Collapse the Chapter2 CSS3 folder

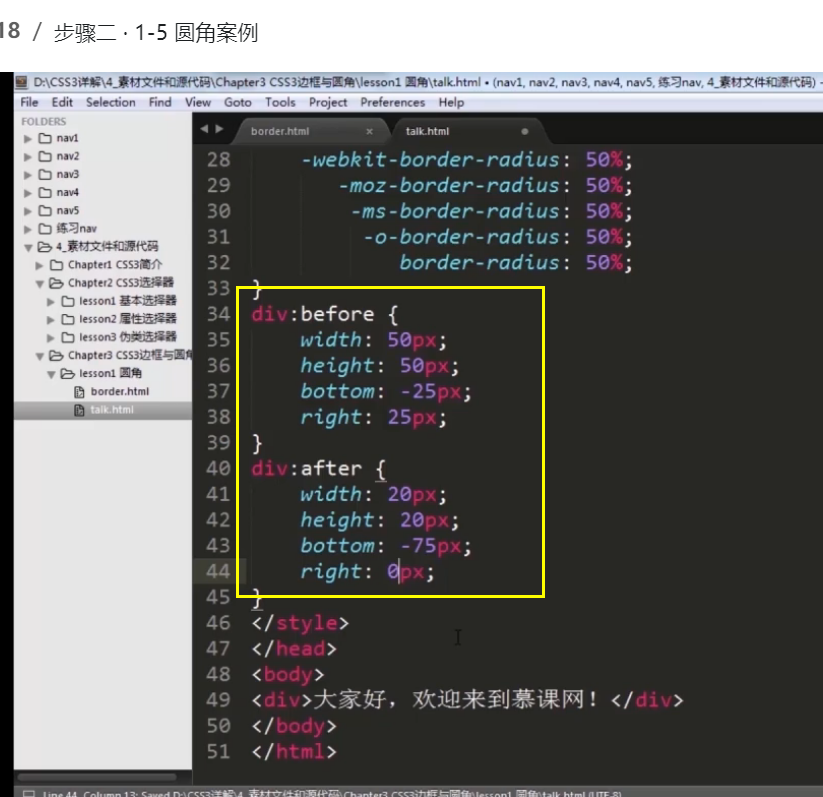pos(39,284)
